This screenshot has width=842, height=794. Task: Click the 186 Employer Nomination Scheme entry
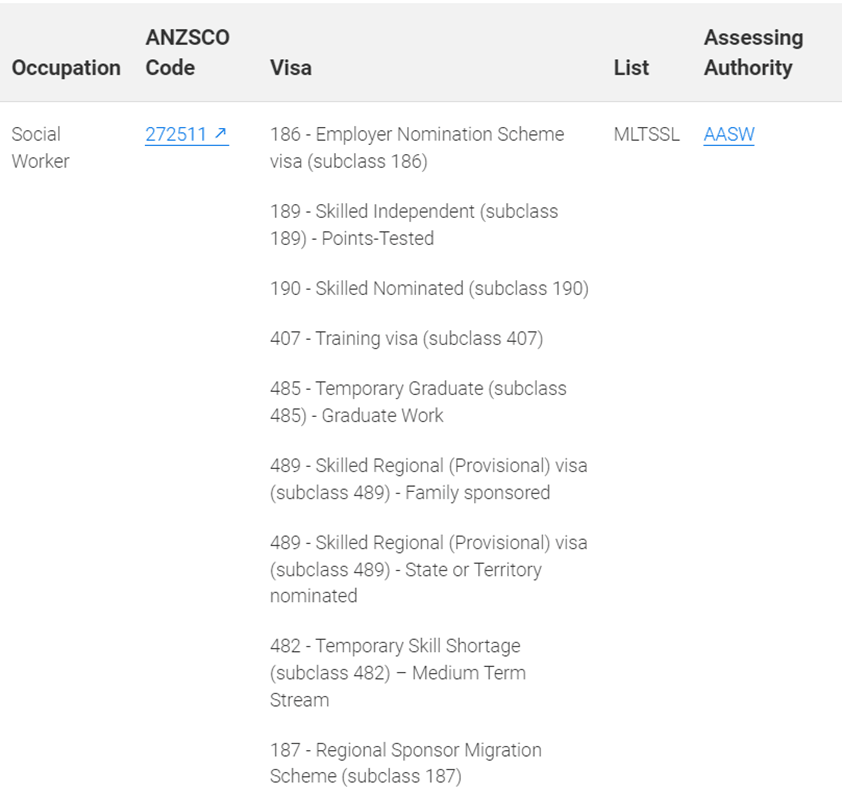tap(417, 148)
